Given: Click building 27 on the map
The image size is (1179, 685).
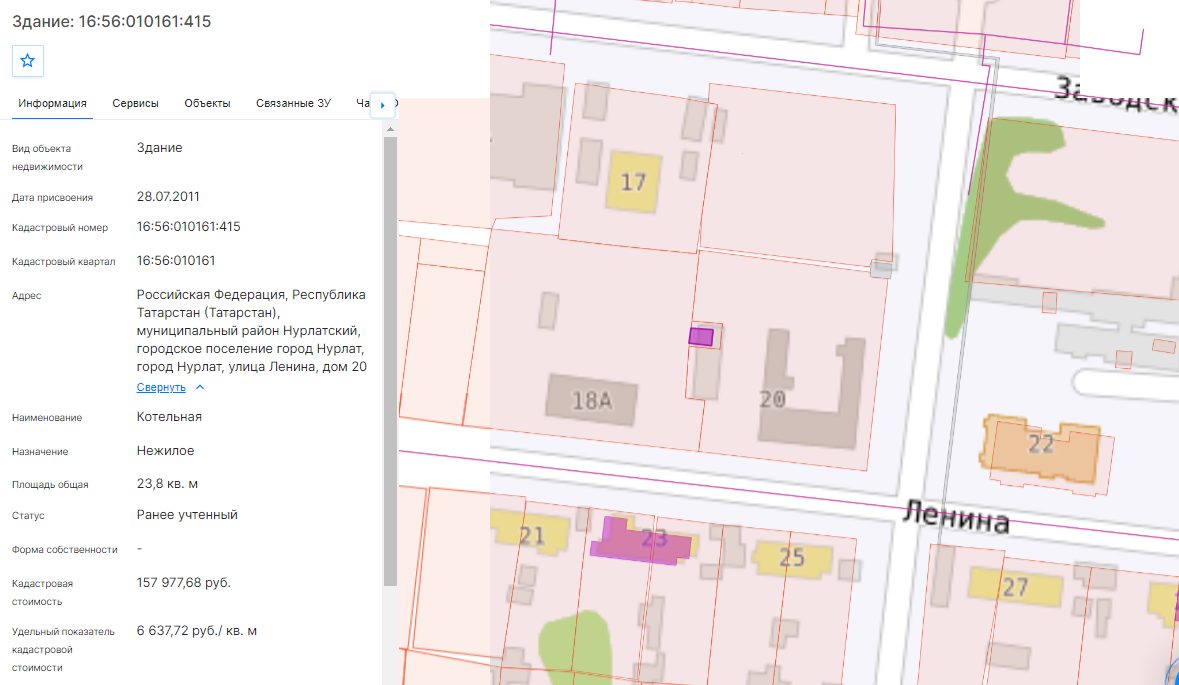Looking at the screenshot, I should point(1015,586).
